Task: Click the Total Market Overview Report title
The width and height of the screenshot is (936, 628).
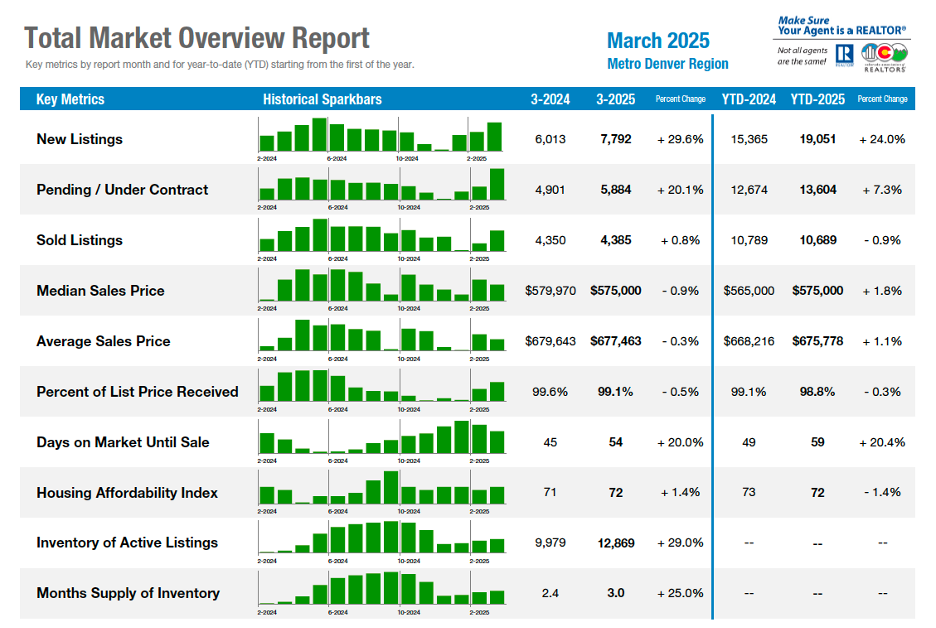Action: point(197,39)
